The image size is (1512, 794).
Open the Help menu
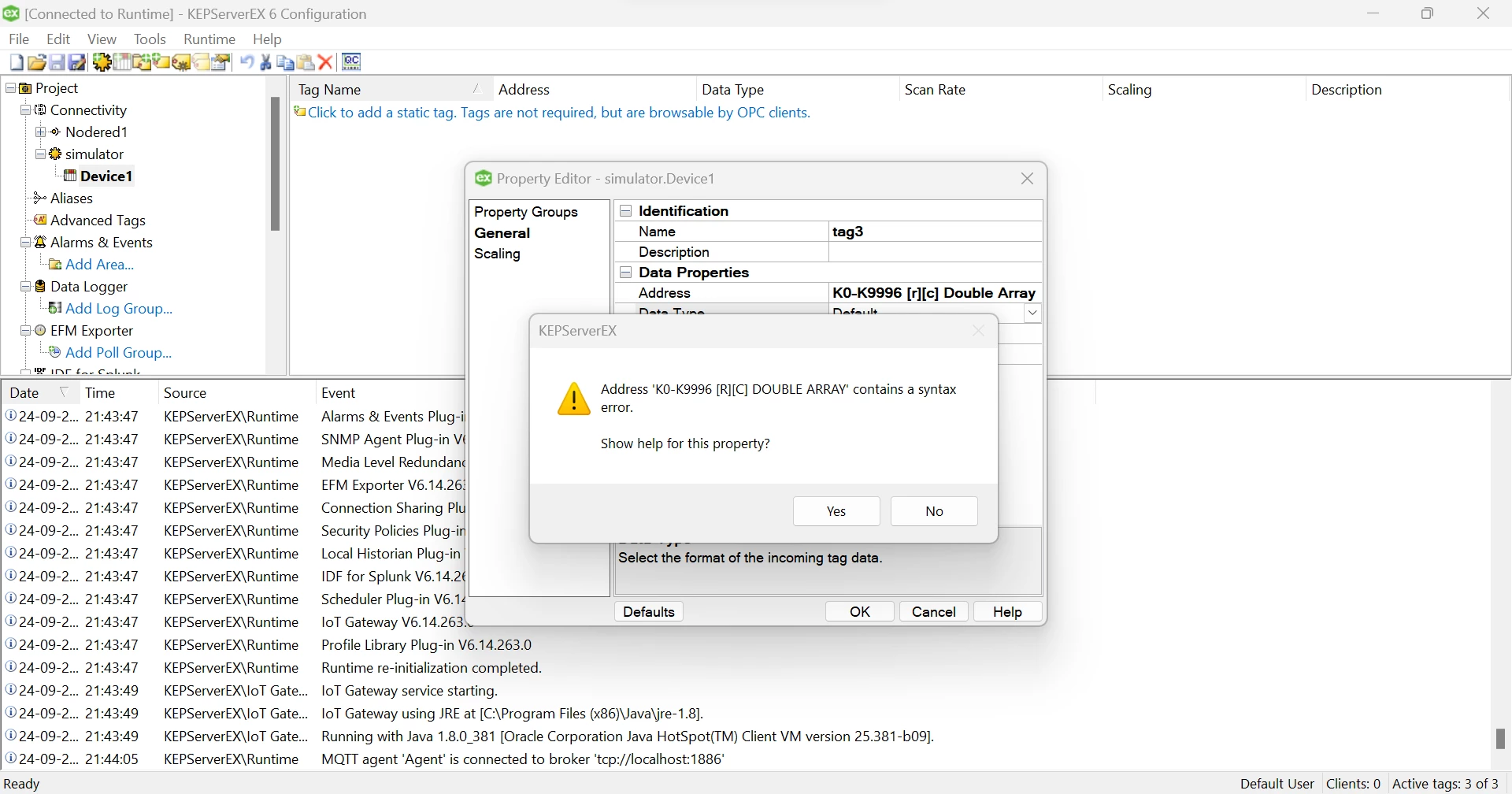[x=269, y=39]
